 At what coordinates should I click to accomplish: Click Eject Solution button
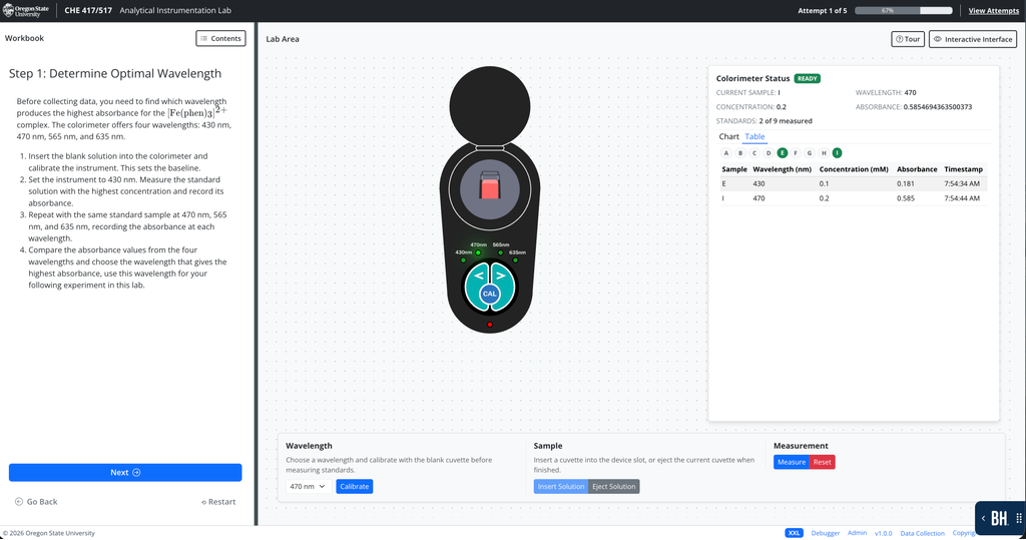point(614,487)
